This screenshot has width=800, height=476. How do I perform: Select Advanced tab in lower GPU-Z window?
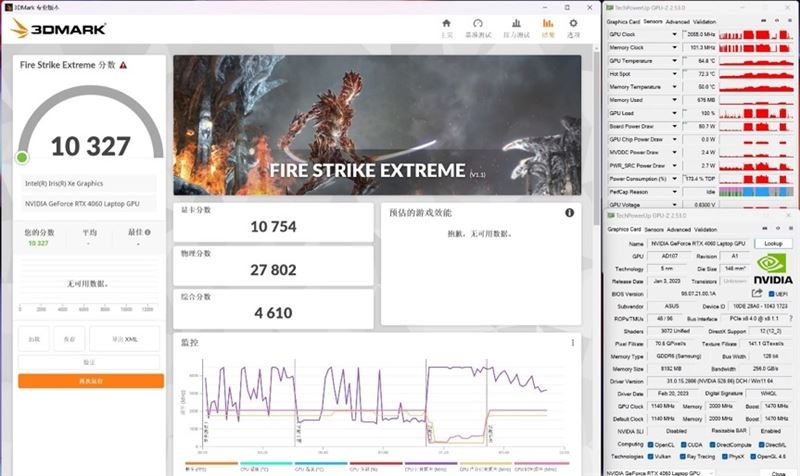[679, 230]
